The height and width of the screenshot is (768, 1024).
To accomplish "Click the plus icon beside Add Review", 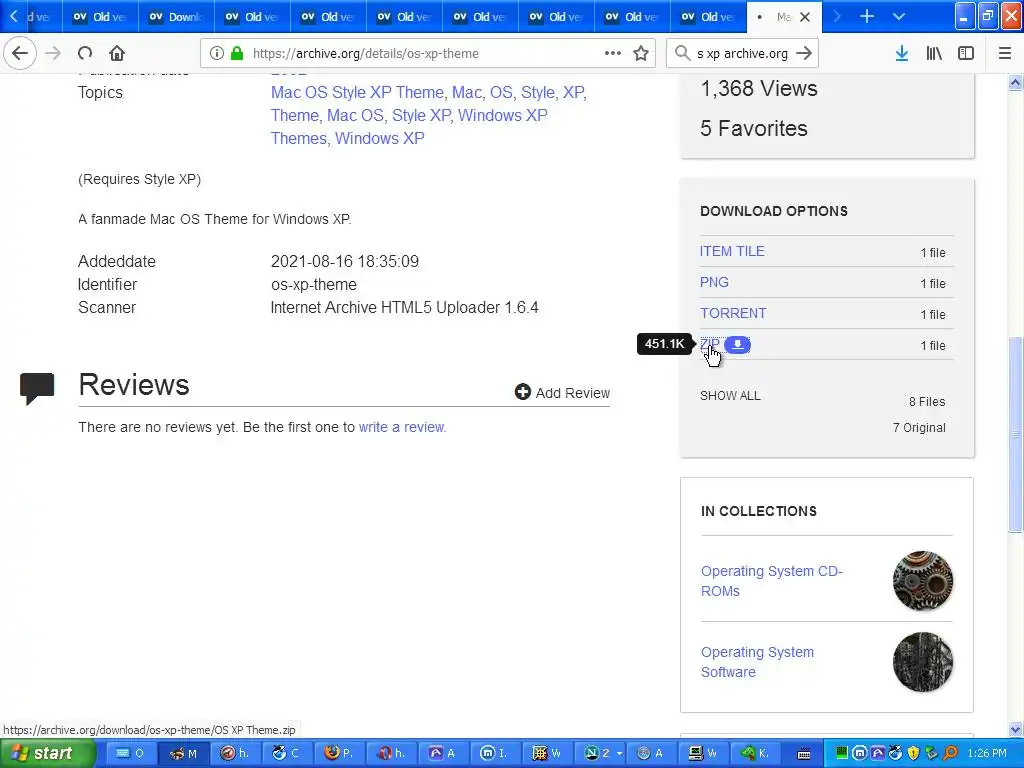I will [x=522, y=392].
